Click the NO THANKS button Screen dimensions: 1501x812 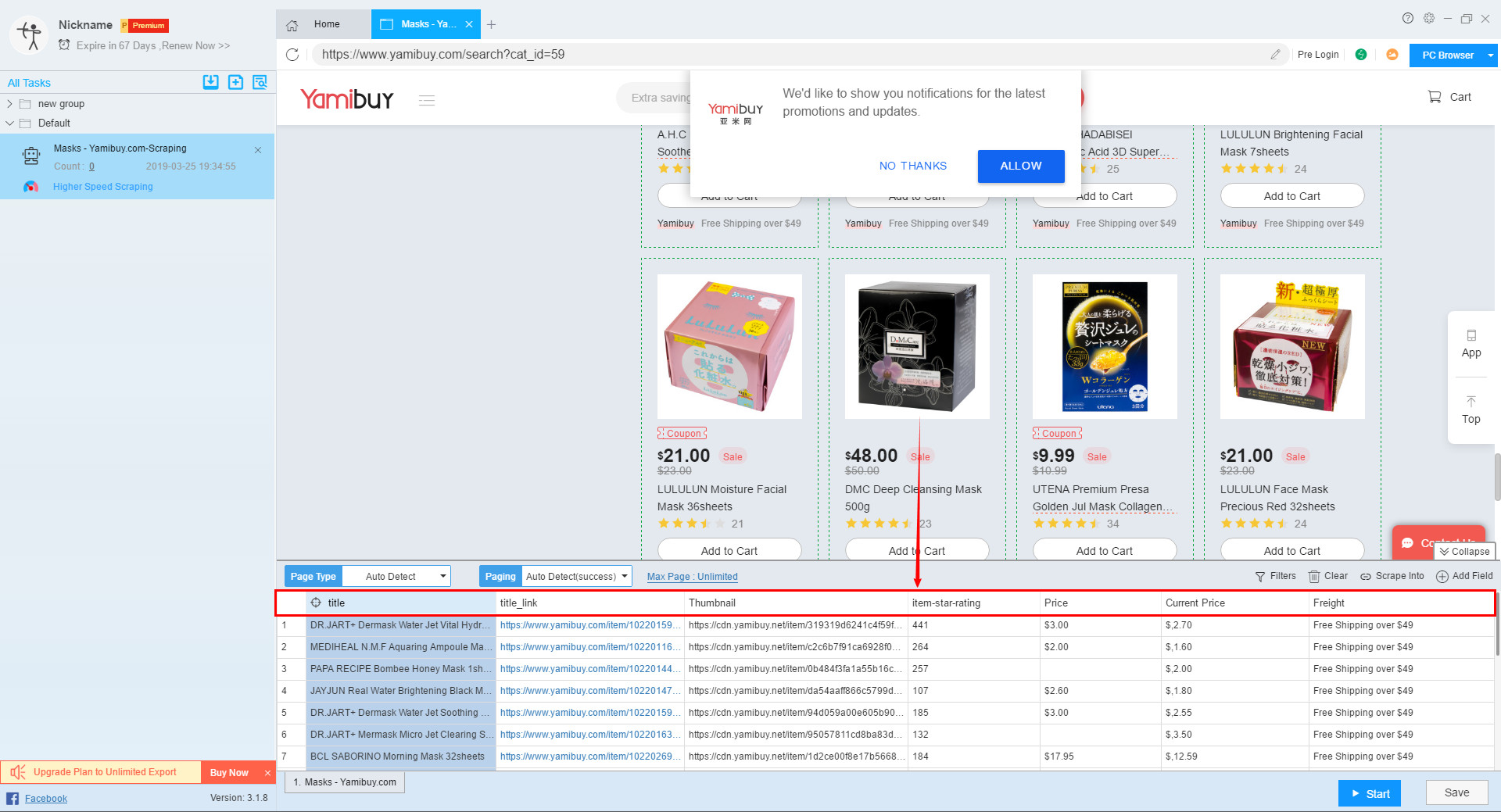(912, 166)
